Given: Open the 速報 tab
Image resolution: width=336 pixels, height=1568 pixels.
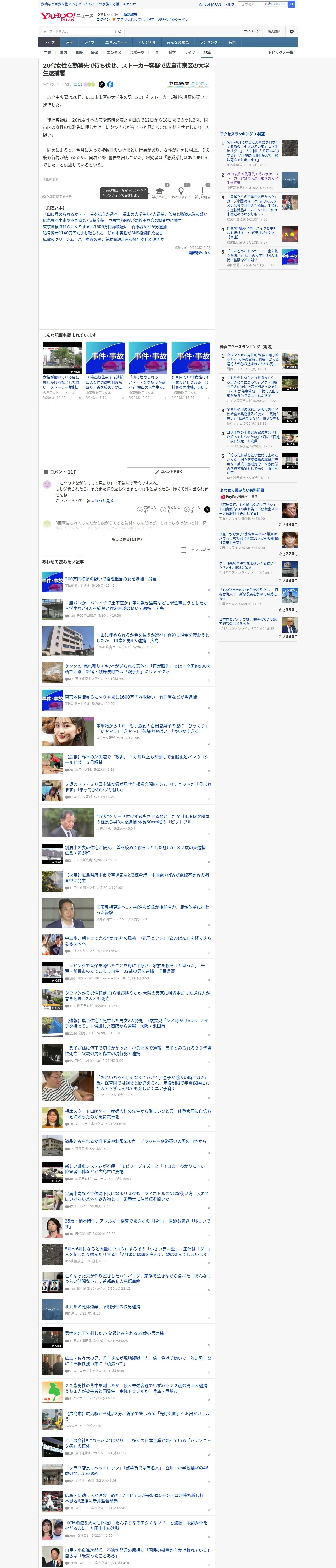Looking at the screenshot, I should point(69,43).
